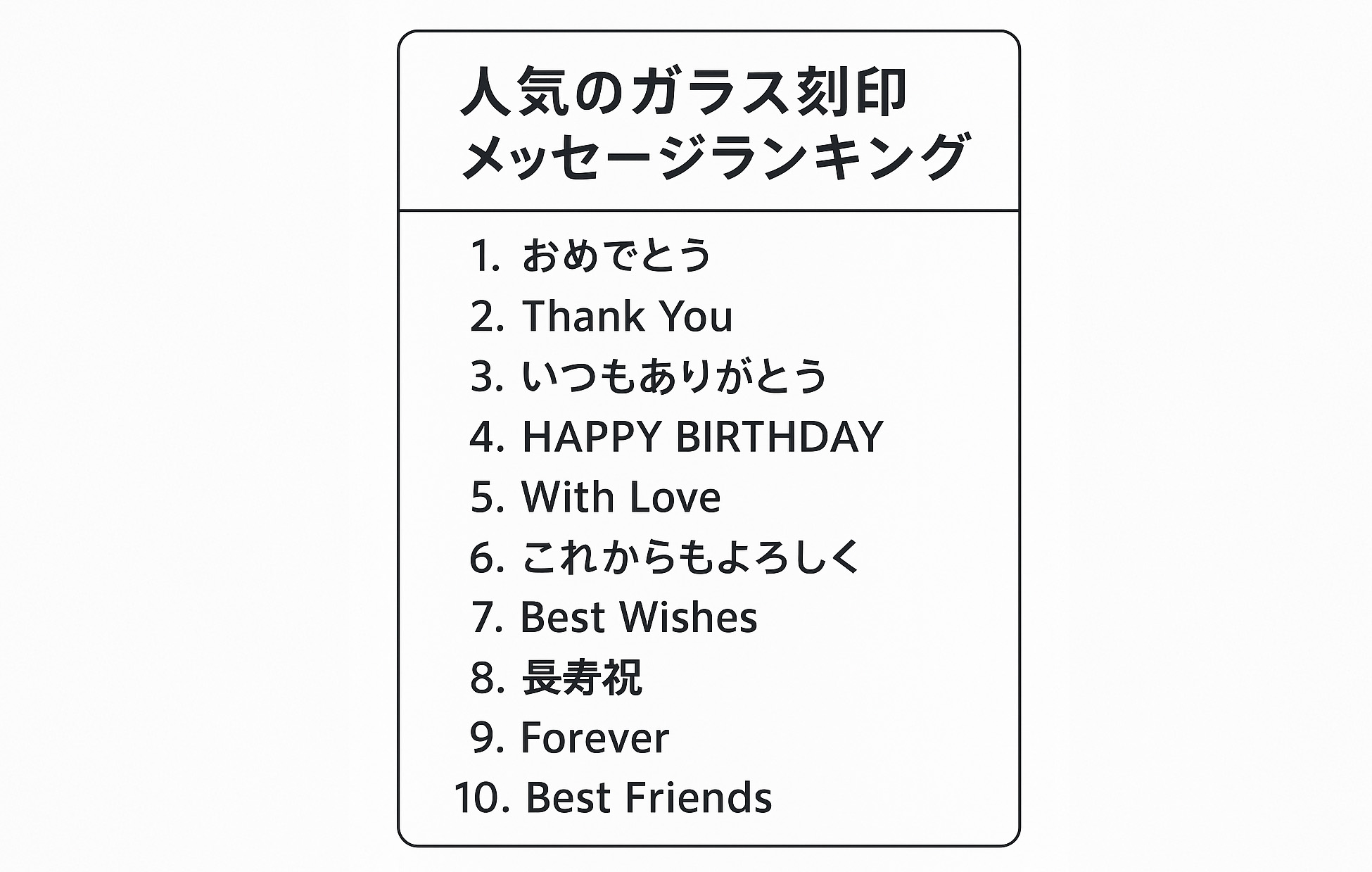This screenshot has width=1372, height=872.
Task: Choose the With Love entry
Action: pyautogui.click(x=621, y=497)
